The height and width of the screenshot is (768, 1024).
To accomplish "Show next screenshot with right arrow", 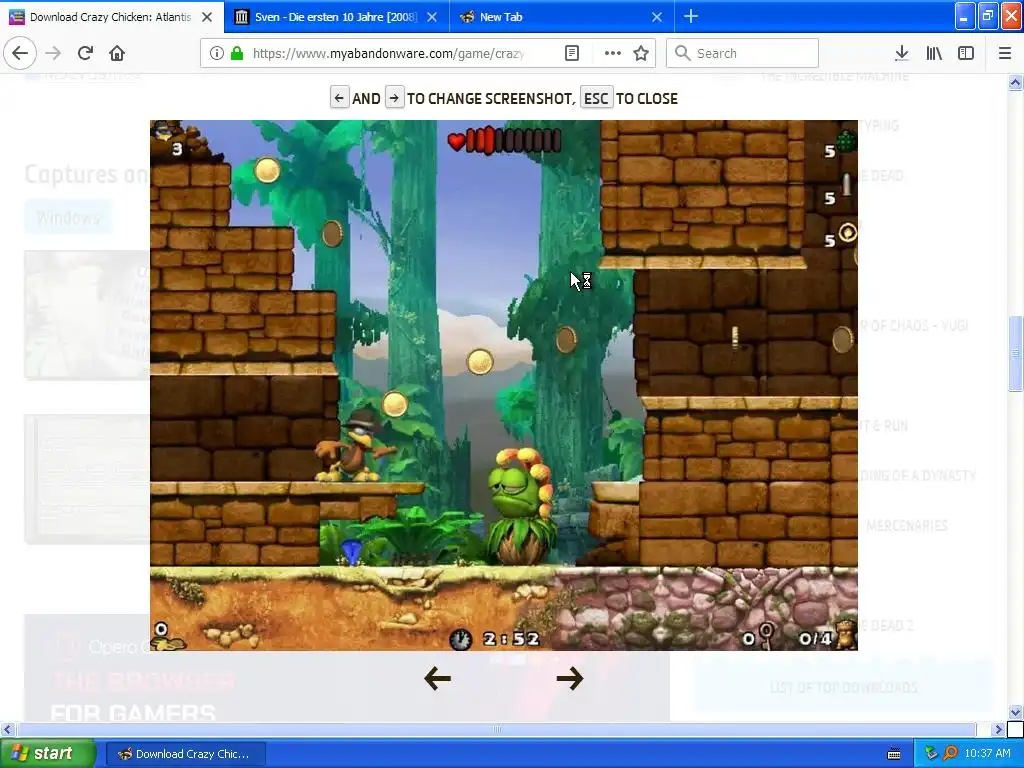I will click(569, 679).
